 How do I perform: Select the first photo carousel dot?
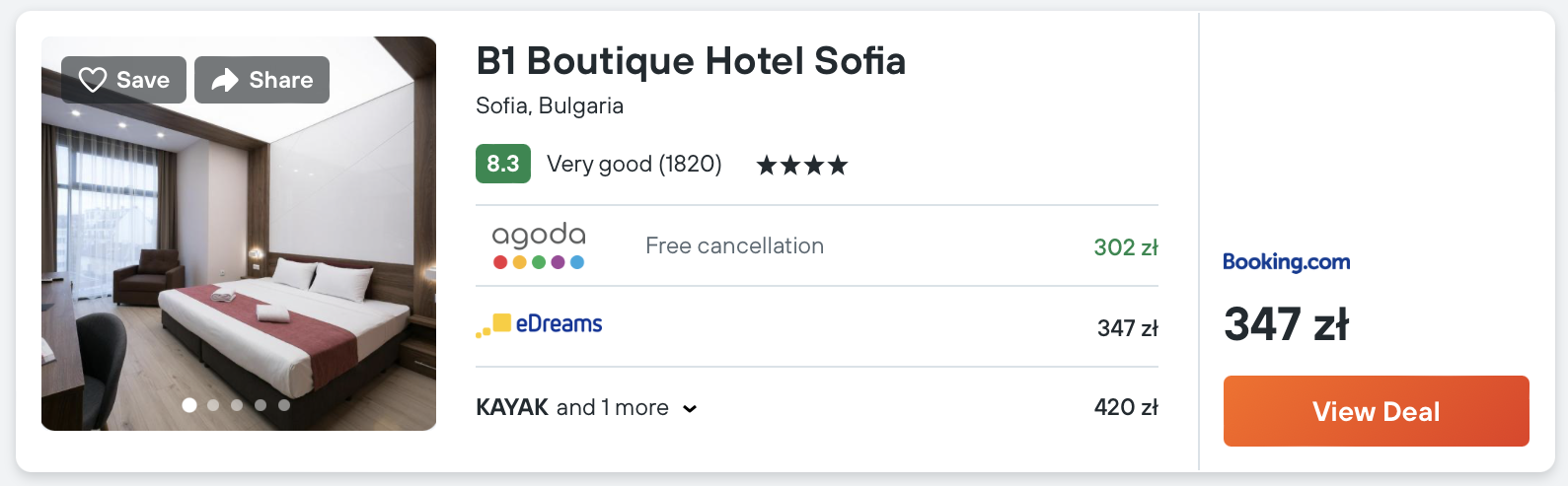point(189,405)
